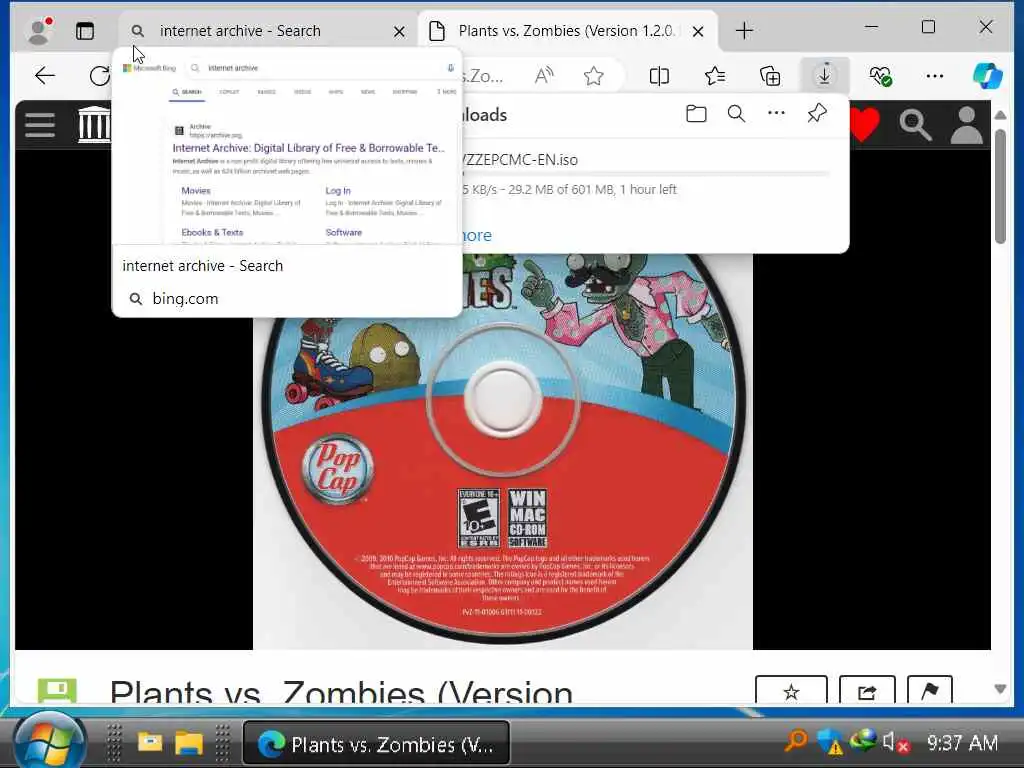The width and height of the screenshot is (1024, 768).
Task: Open the first pinned taskbar folder icon
Action: pyautogui.click(x=150, y=743)
